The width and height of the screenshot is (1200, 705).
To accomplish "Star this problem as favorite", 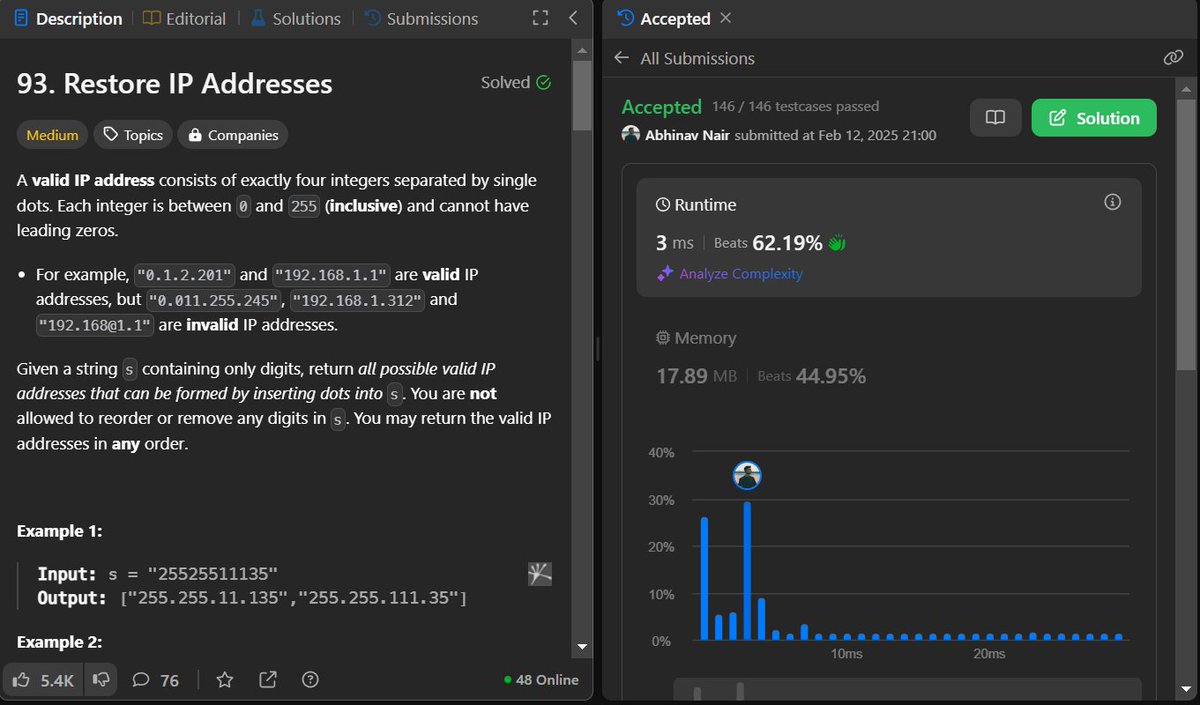I will [x=225, y=680].
